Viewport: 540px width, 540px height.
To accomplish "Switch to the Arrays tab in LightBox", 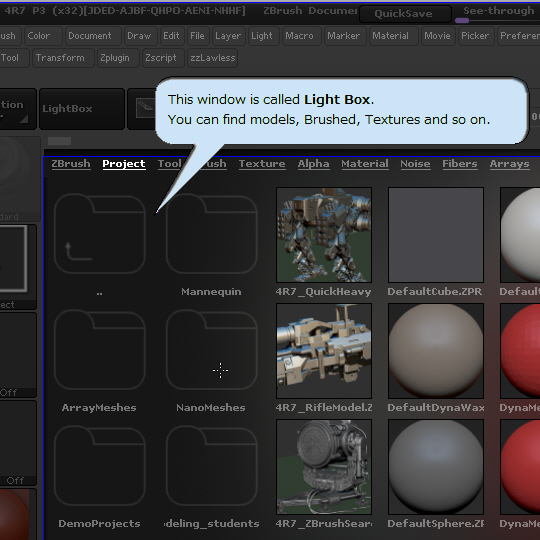I will click(509, 164).
